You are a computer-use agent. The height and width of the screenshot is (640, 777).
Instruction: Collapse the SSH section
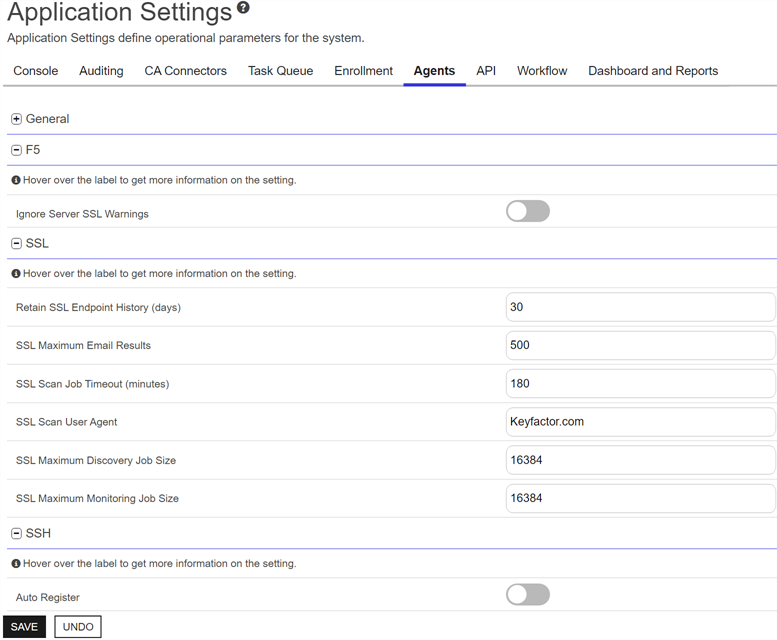[x=16, y=533]
